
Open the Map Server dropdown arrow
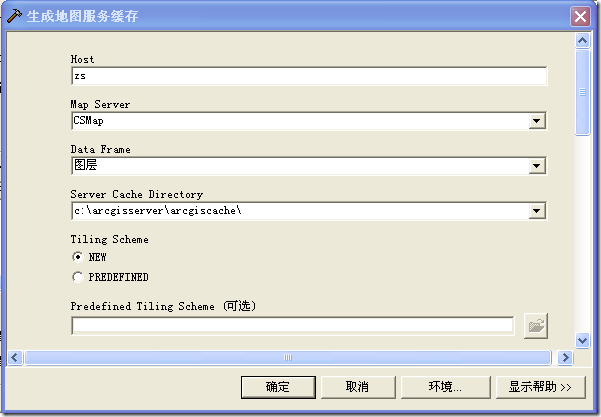tap(537, 121)
